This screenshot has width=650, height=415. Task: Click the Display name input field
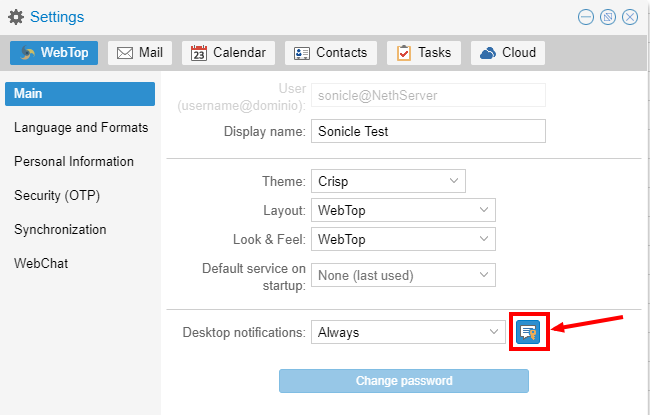click(428, 131)
